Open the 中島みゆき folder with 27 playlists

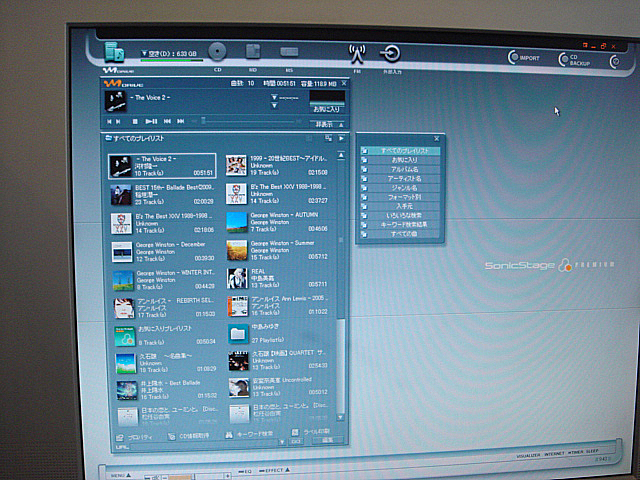(278, 333)
